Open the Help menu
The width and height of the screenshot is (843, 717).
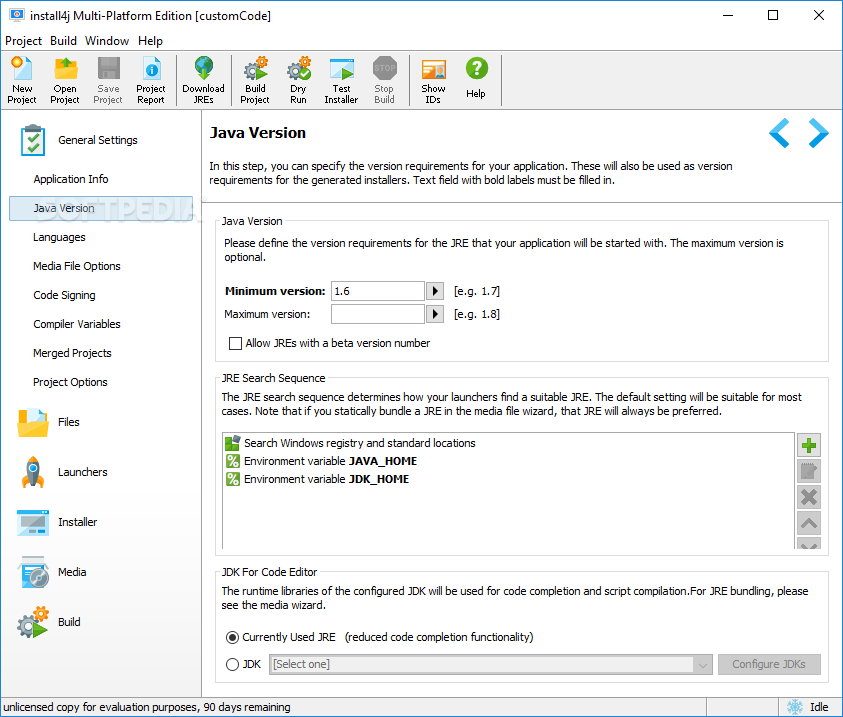tap(151, 41)
